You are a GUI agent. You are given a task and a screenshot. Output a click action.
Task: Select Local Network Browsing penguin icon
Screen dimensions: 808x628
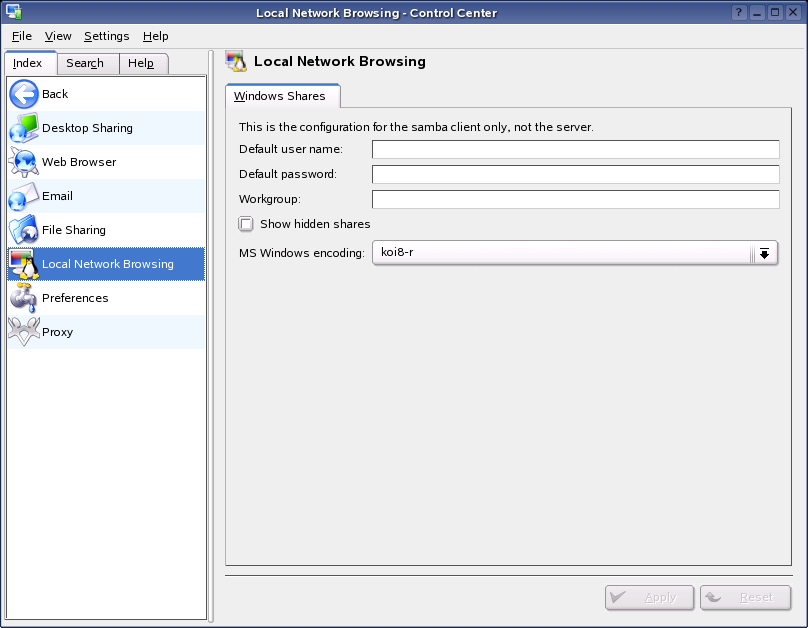coord(24,264)
